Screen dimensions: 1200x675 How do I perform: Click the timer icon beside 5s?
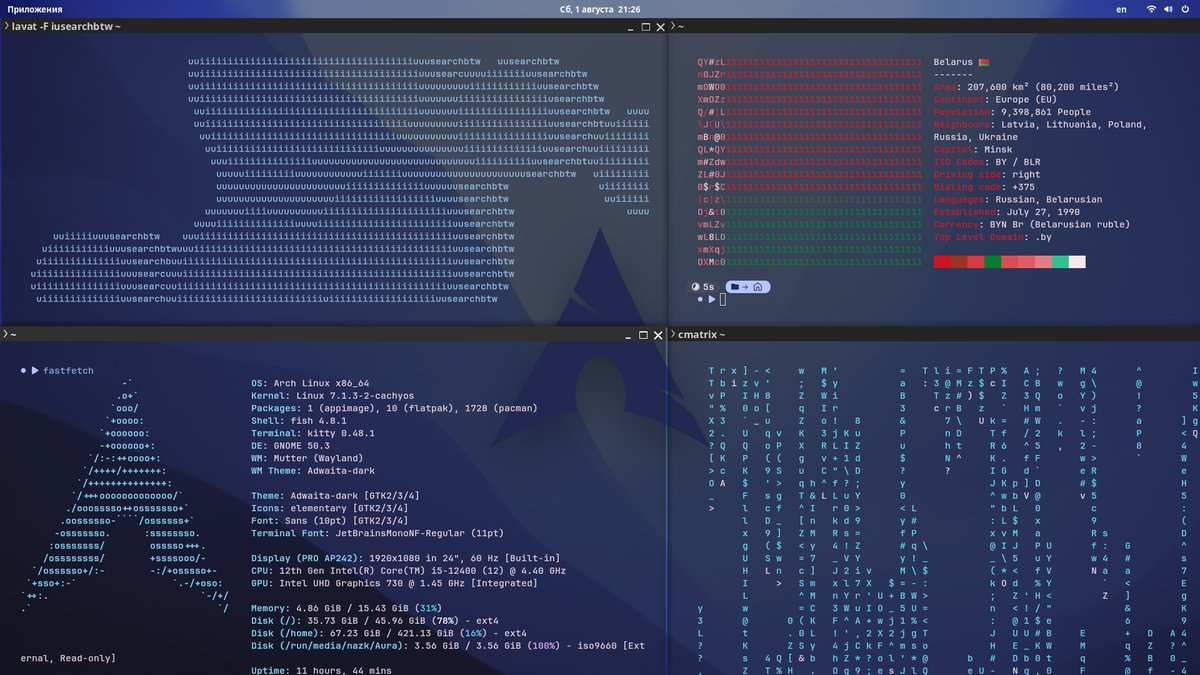pyautogui.click(x=696, y=287)
